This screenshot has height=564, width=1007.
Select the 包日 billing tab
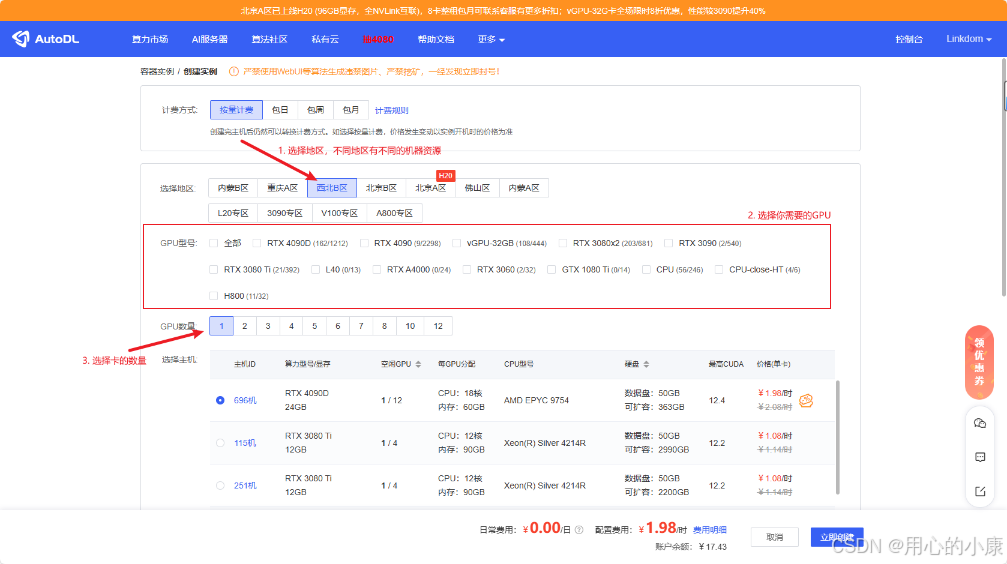(280, 110)
